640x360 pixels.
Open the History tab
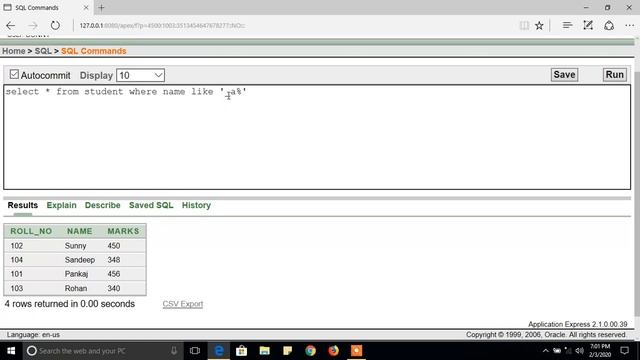click(x=196, y=205)
